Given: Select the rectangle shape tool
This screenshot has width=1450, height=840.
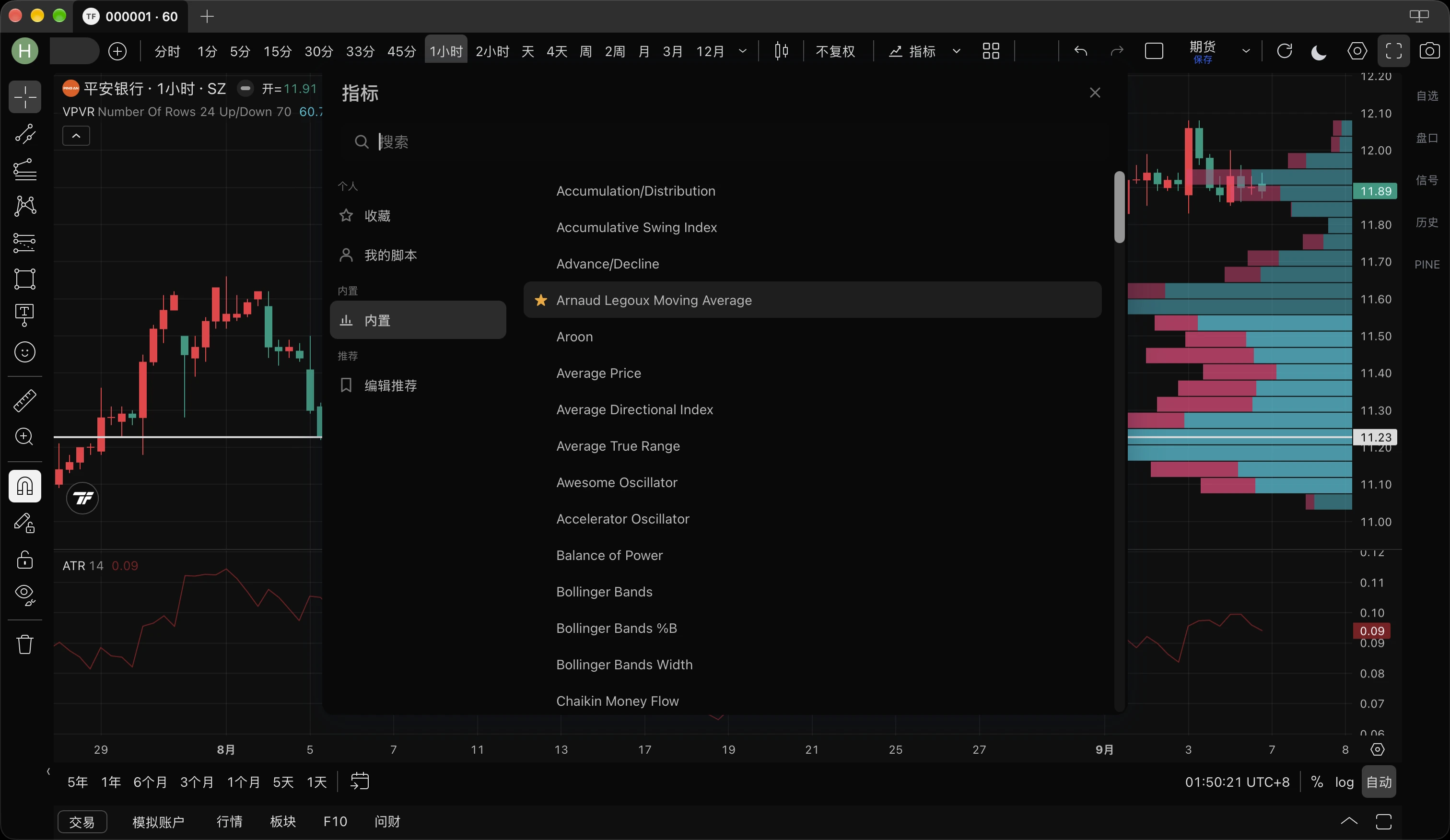Looking at the screenshot, I should pyautogui.click(x=25, y=279).
